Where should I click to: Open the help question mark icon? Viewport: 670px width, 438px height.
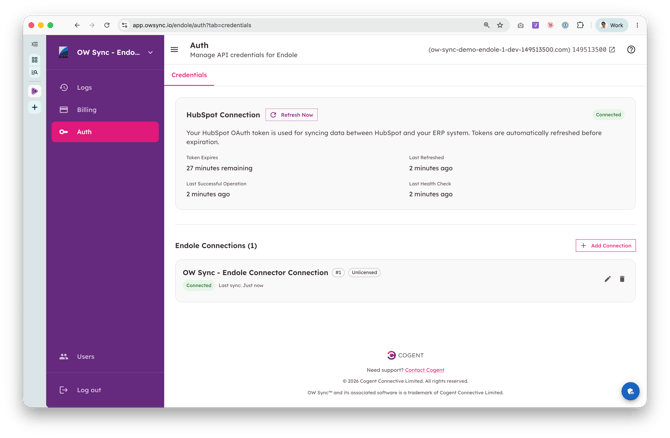click(631, 50)
